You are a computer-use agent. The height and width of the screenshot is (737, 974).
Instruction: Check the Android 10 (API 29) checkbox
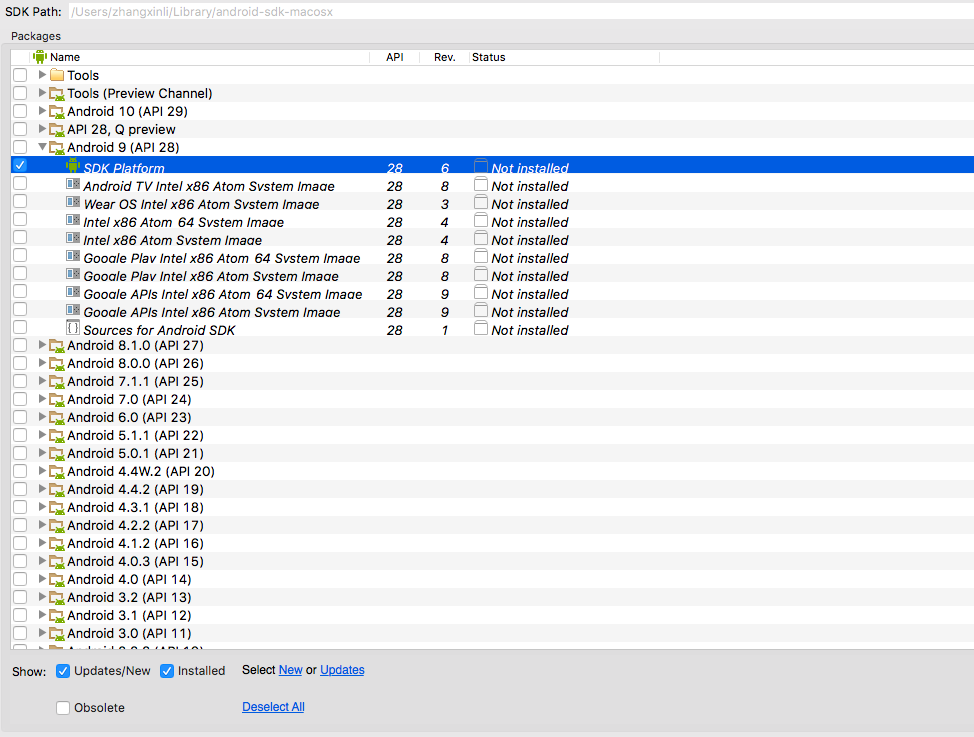(20, 111)
